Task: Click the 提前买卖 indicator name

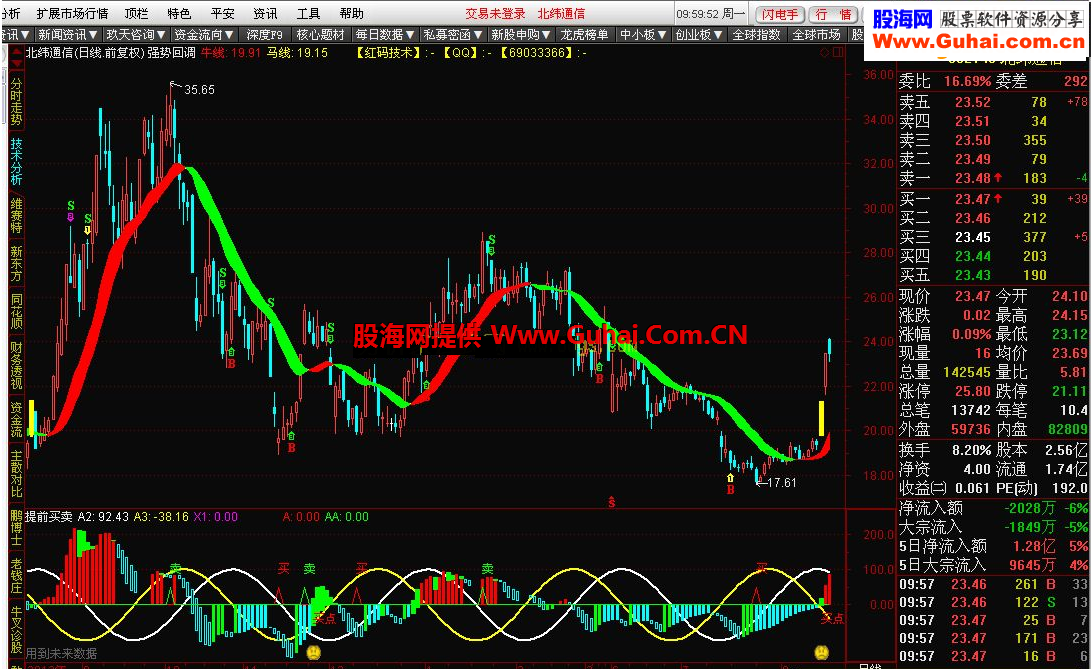Action: pos(49,517)
